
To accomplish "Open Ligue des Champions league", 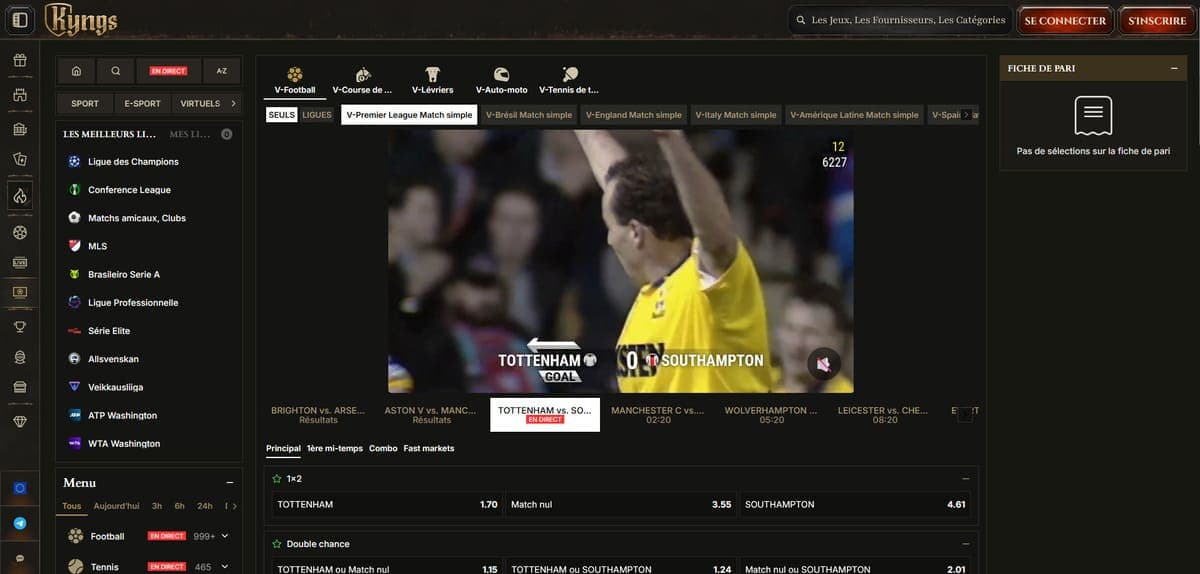I will [149, 161].
